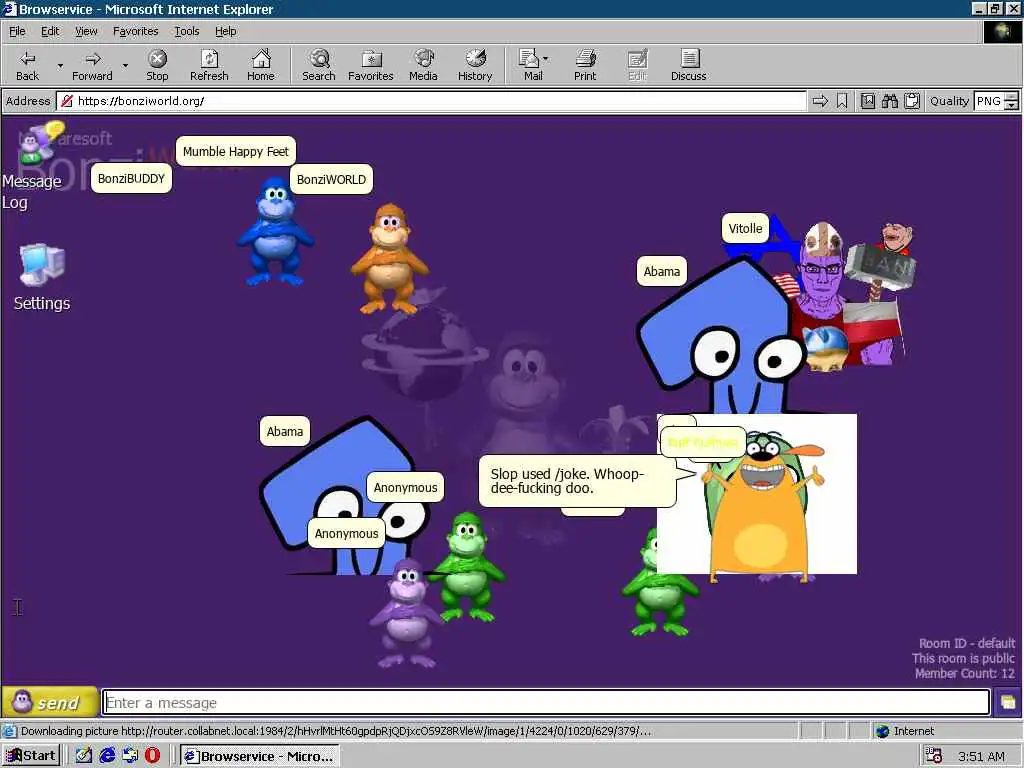Image resolution: width=1024 pixels, height=768 pixels.
Task: Open the Forward button history dropdown arrow
Action: click(x=125, y=66)
